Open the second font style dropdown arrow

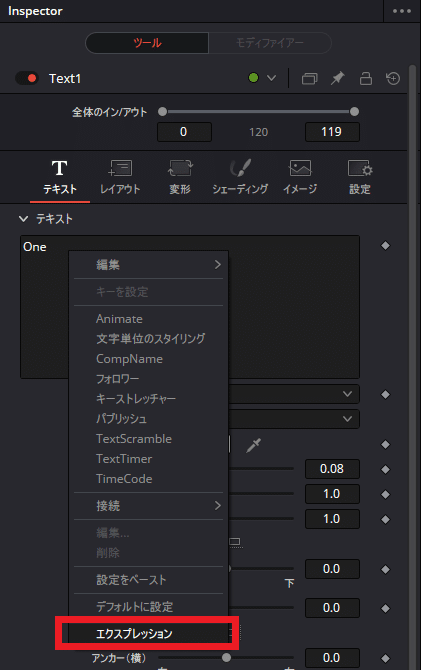(347, 419)
